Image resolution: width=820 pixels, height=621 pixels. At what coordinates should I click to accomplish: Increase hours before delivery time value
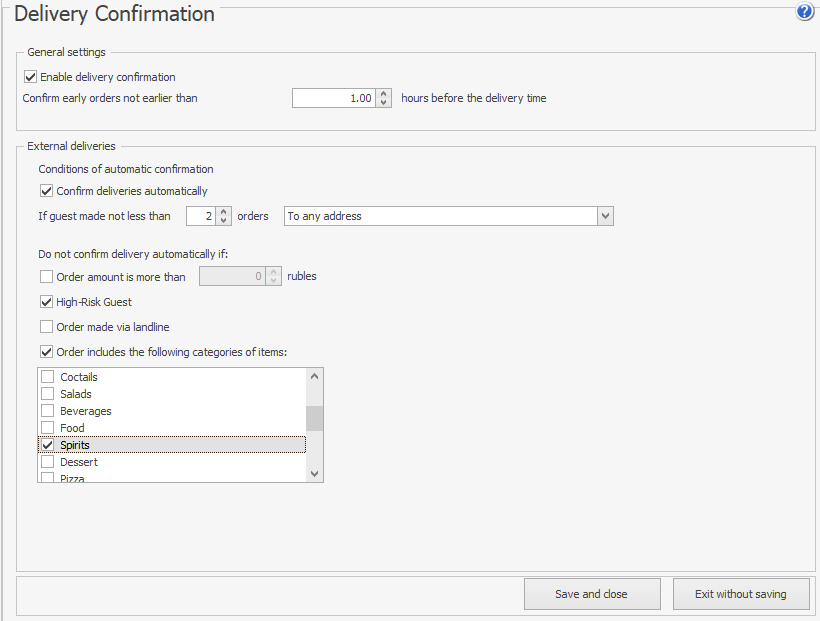point(384,94)
